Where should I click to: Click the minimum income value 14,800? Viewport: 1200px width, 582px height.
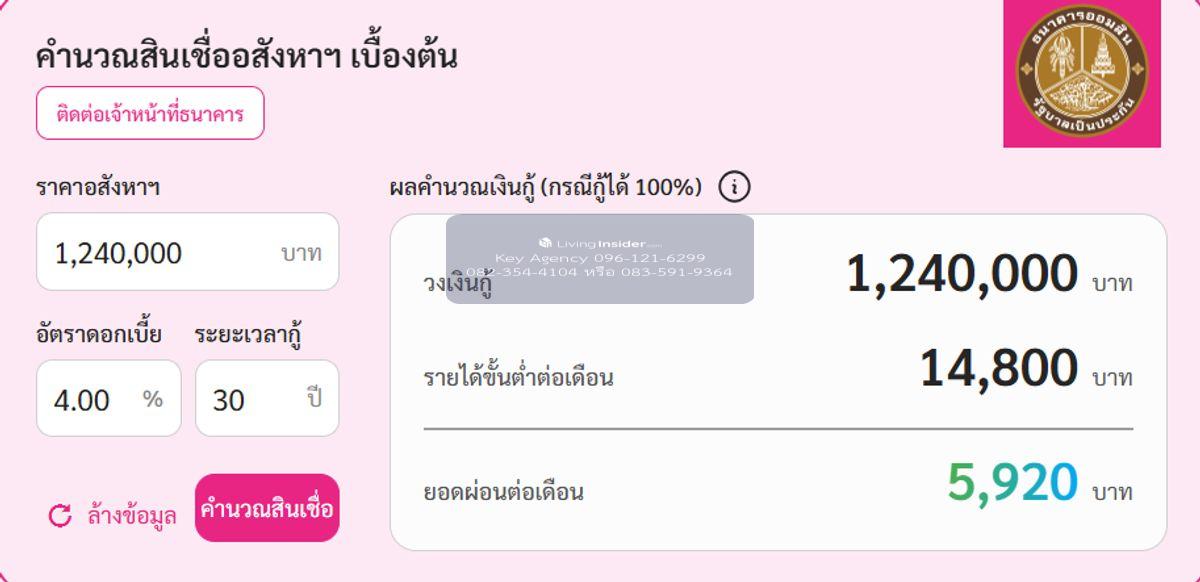pyautogui.click(x=998, y=369)
